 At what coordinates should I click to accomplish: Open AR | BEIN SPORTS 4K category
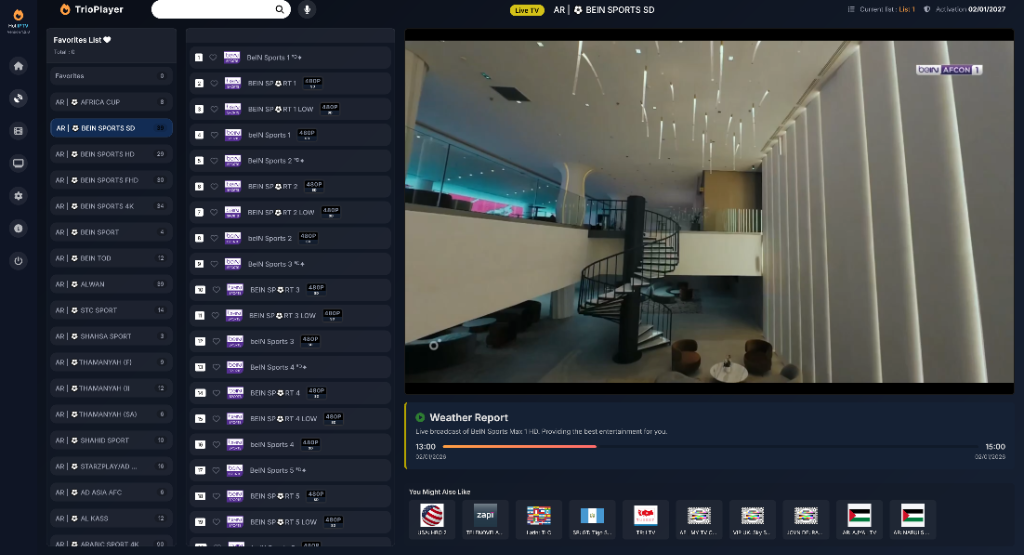pyautogui.click(x=111, y=206)
